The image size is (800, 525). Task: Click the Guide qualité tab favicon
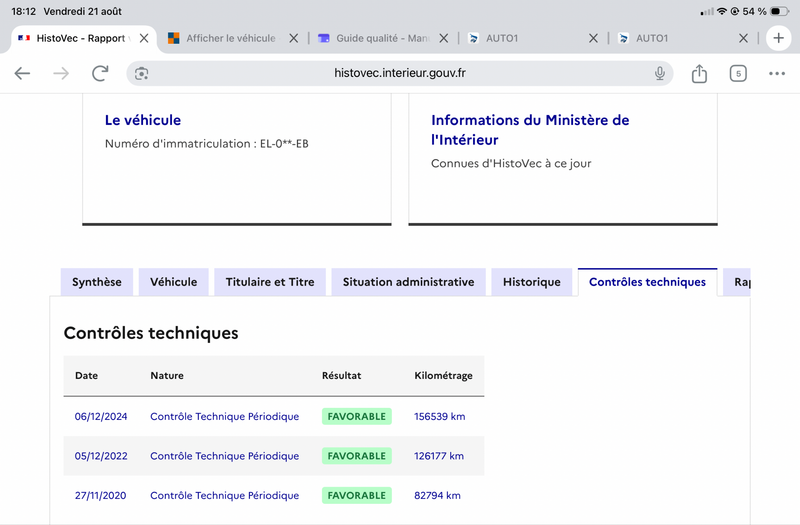[x=323, y=38]
